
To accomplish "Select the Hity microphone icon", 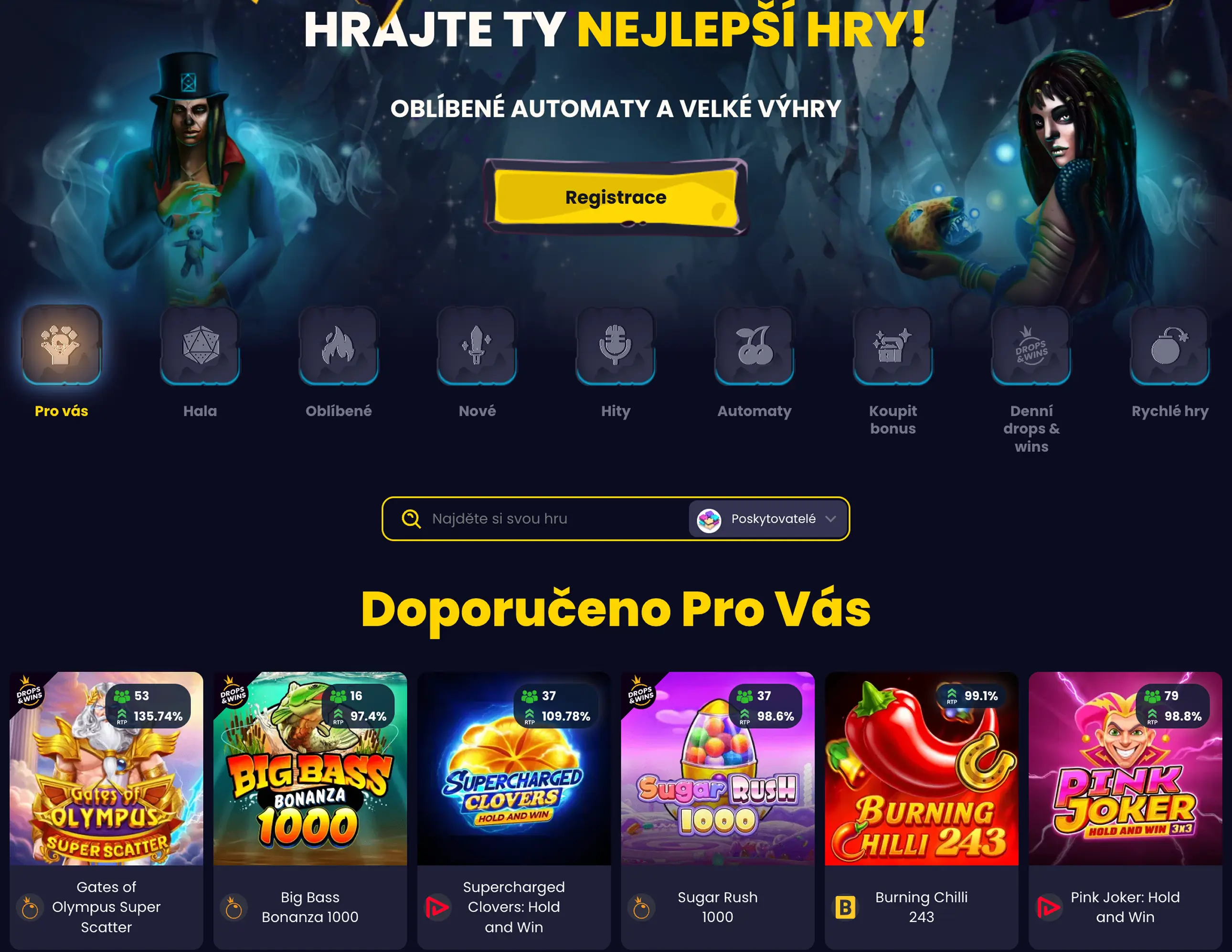I will point(616,345).
